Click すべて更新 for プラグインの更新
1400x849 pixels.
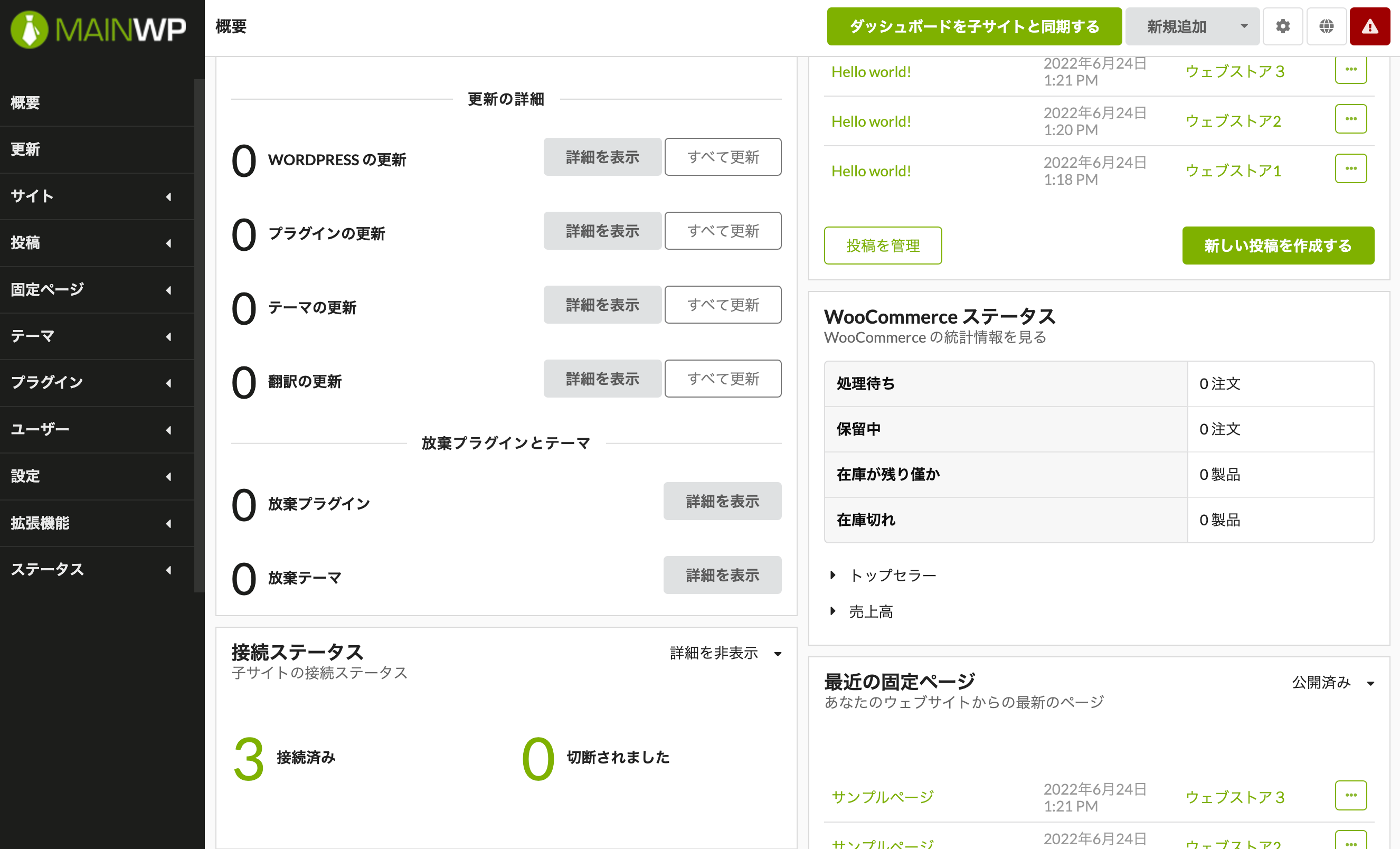723,231
